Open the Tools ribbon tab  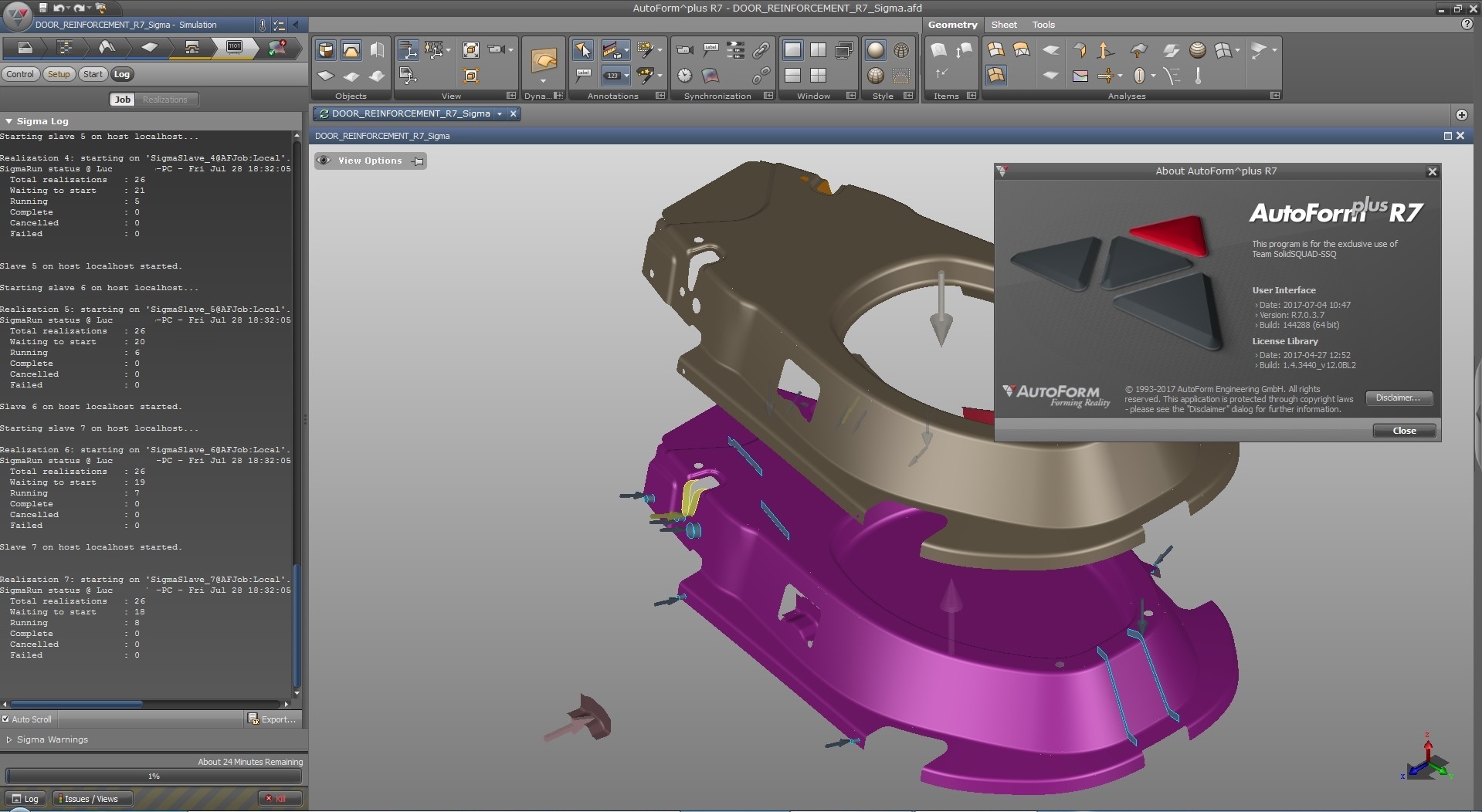point(1043,25)
